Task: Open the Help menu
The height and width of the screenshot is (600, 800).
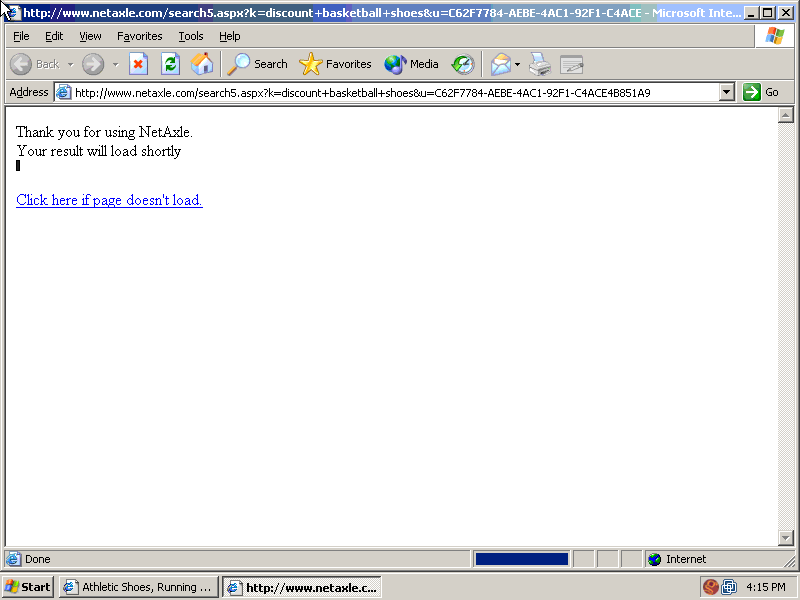Action: (x=230, y=36)
